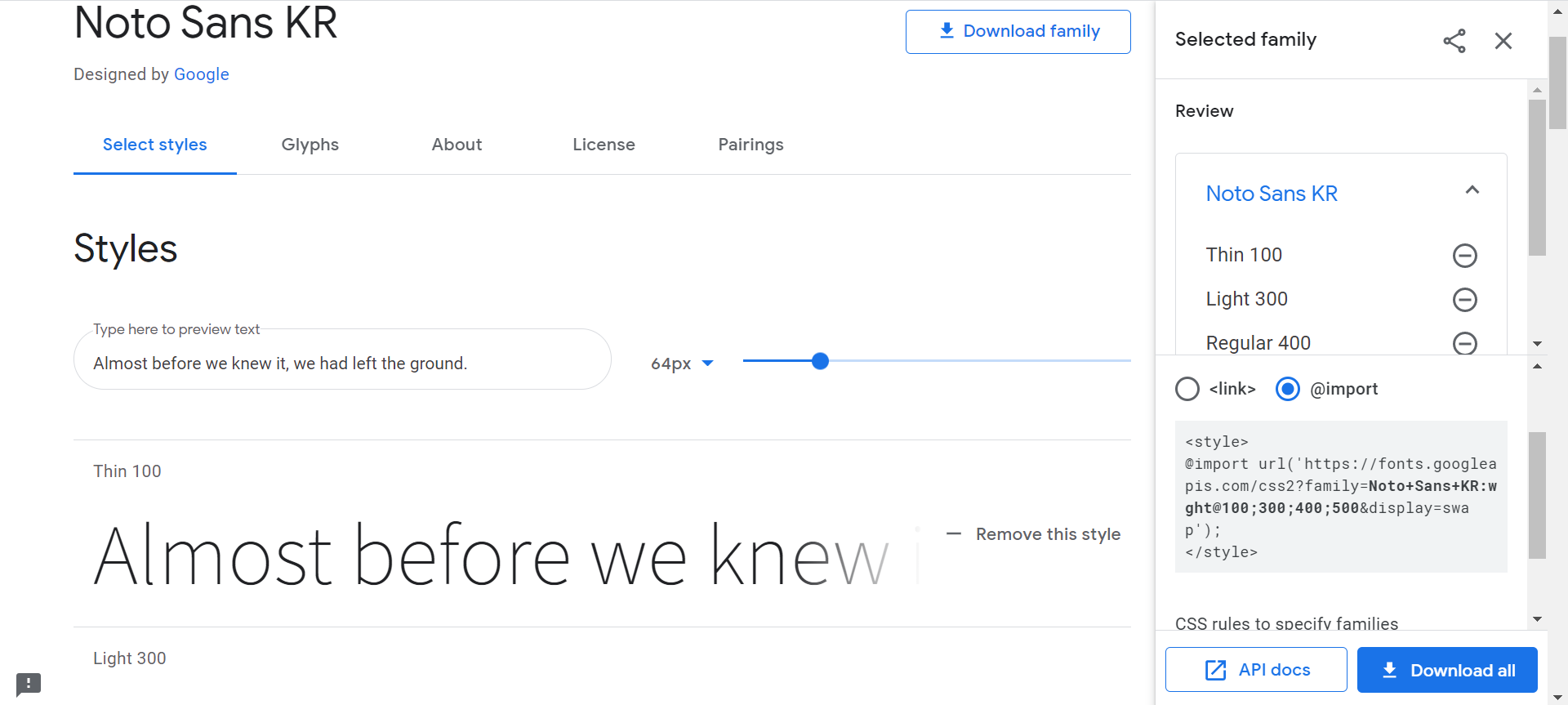Close the Selected family panel
Image resolution: width=1568 pixels, height=705 pixels.
pos(1503,41)
